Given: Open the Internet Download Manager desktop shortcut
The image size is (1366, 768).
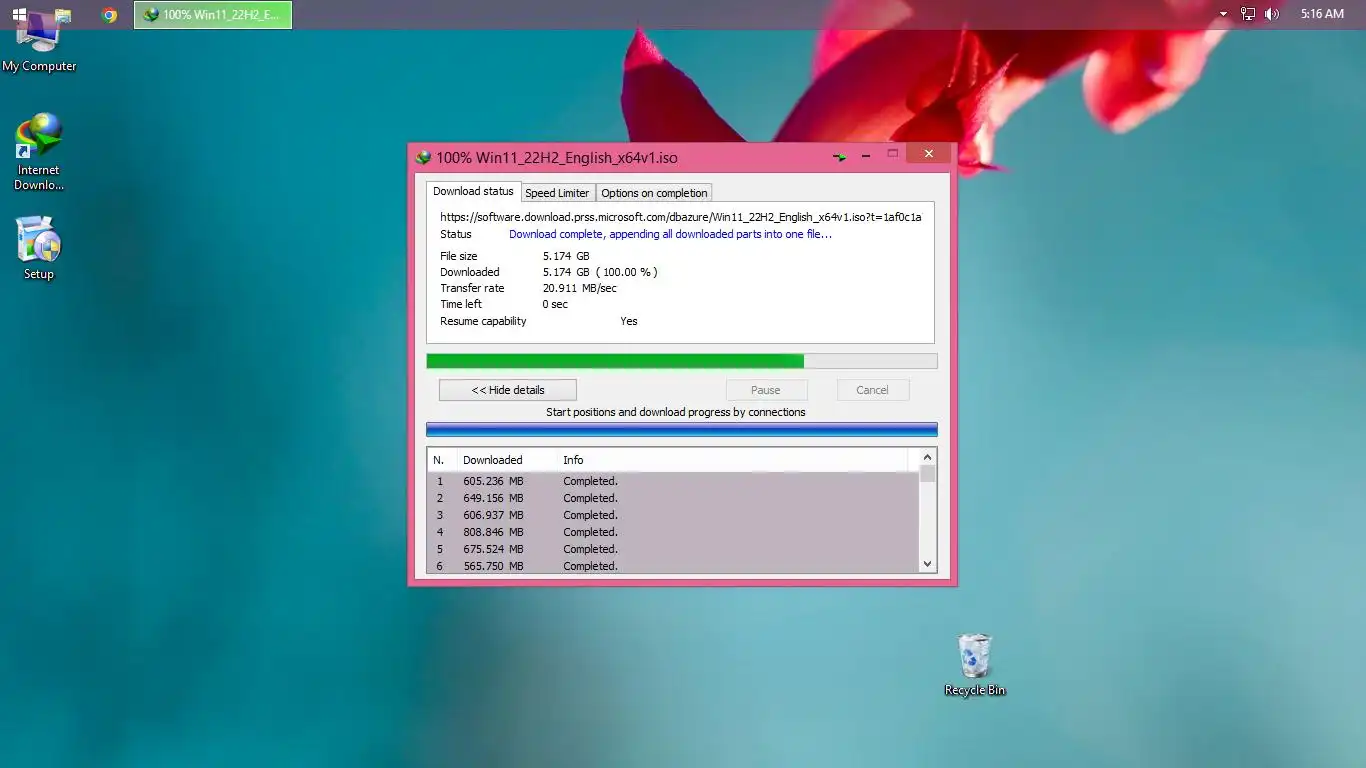Looking at the screenshot, I should [39, 152].
